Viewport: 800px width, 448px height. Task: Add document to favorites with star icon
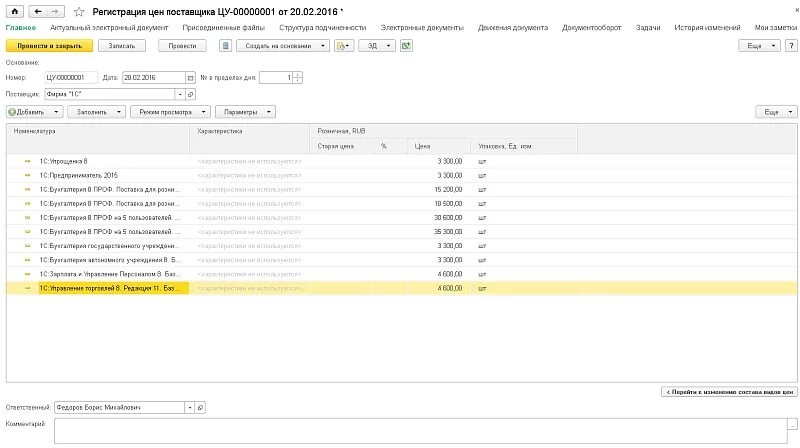[x=79, y=12]
